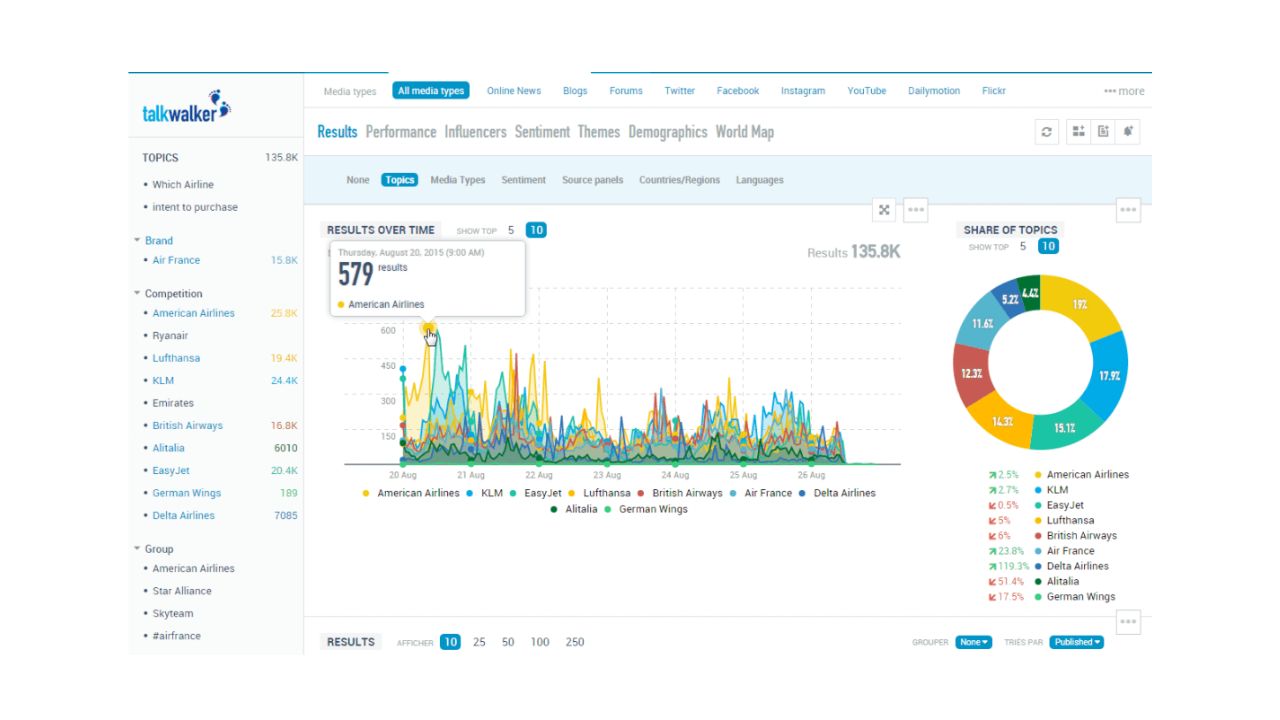
Task: Select All media types filter
Action: pos(431,91)
